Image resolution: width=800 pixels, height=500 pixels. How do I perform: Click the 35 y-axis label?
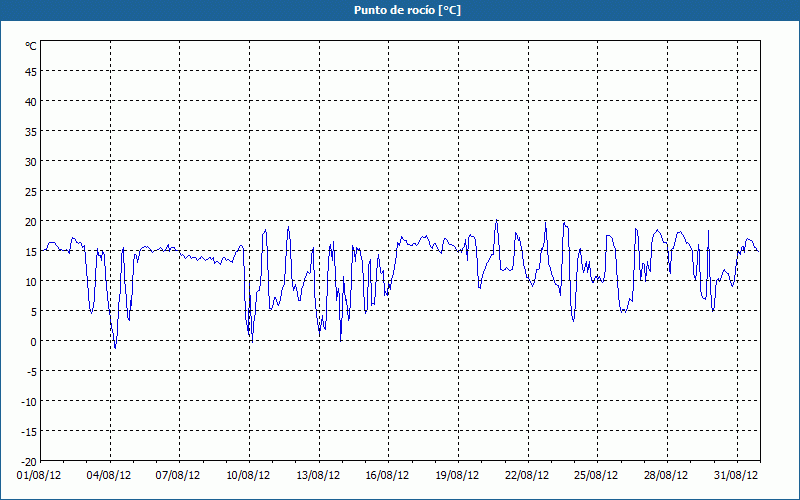[x=31, y=132]
